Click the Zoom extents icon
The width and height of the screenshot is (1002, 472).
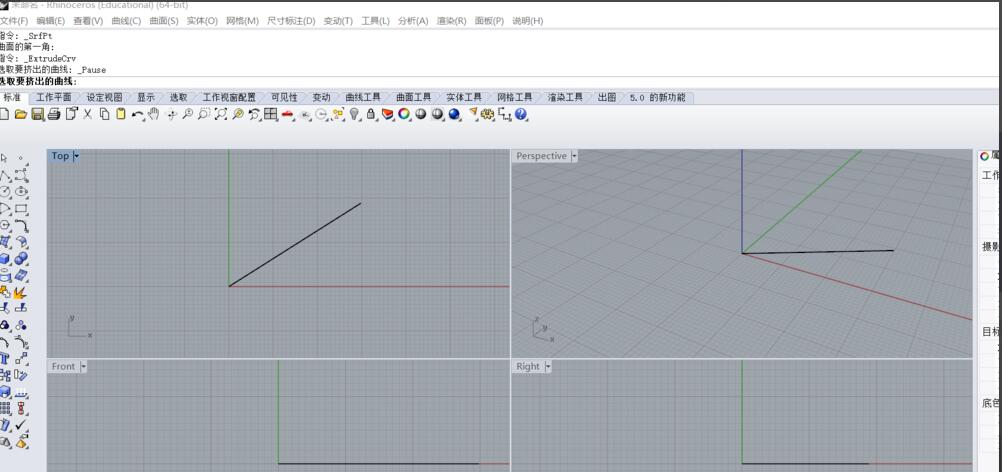pyautogui.click(x=221, y=114)
